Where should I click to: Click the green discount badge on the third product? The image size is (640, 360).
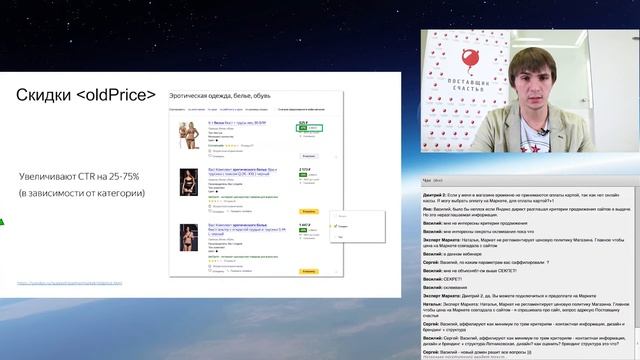[303, 230]
